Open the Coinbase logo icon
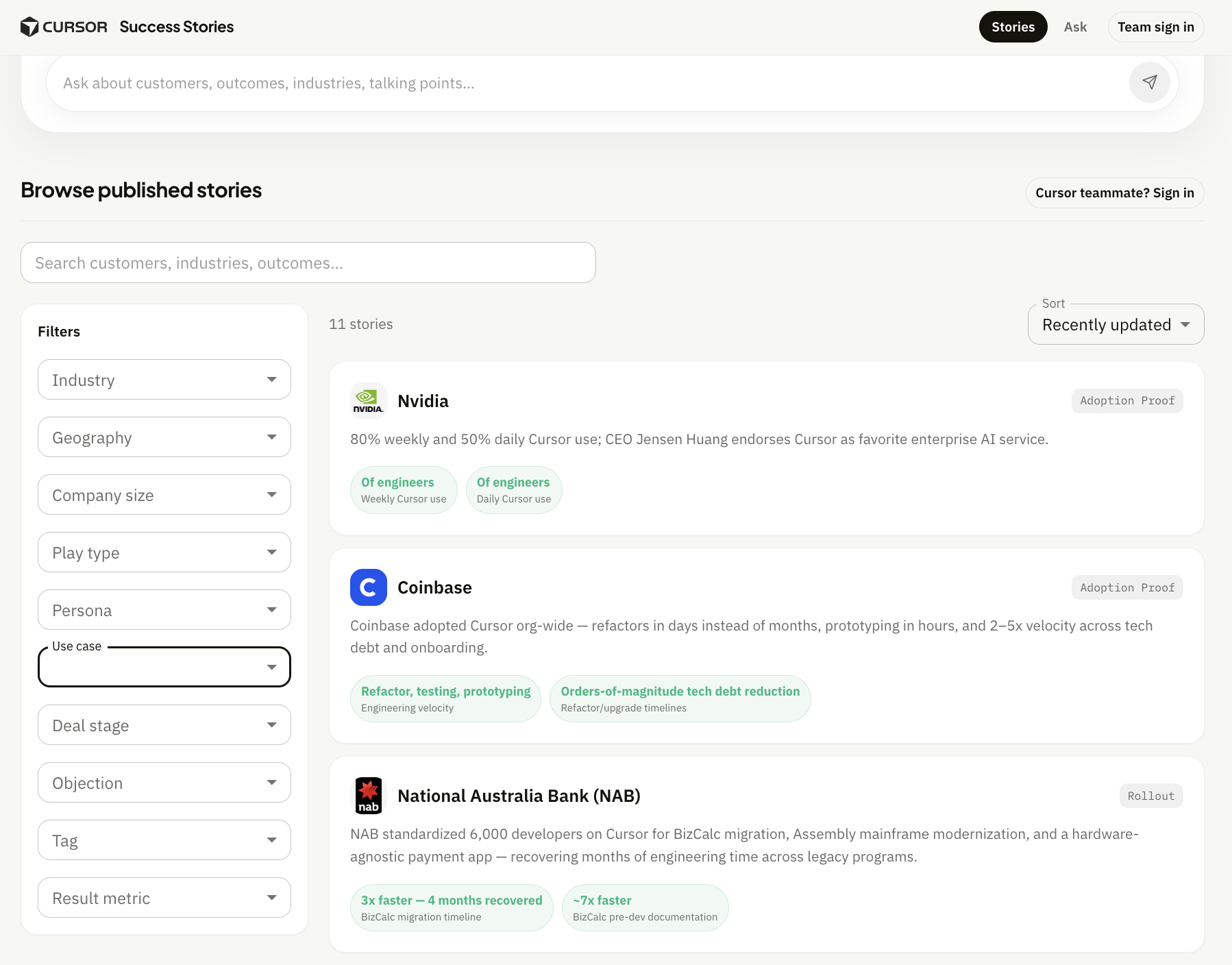The image size is (1232, 965). pos(368,587)
